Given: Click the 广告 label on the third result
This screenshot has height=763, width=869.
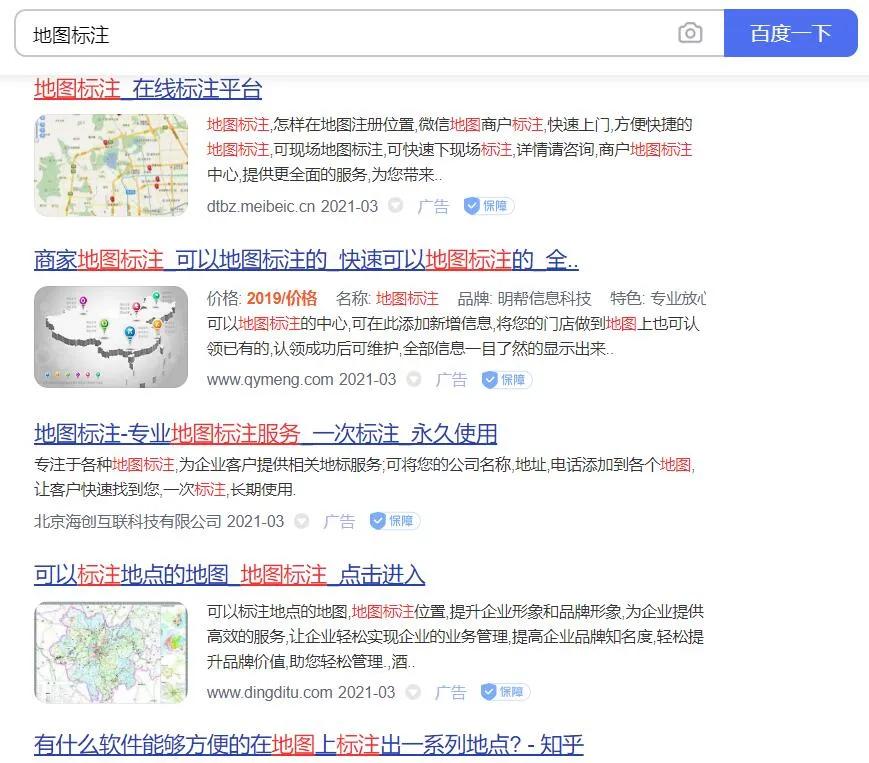Looking at the screenshot, I should click(x=339, y=521).
